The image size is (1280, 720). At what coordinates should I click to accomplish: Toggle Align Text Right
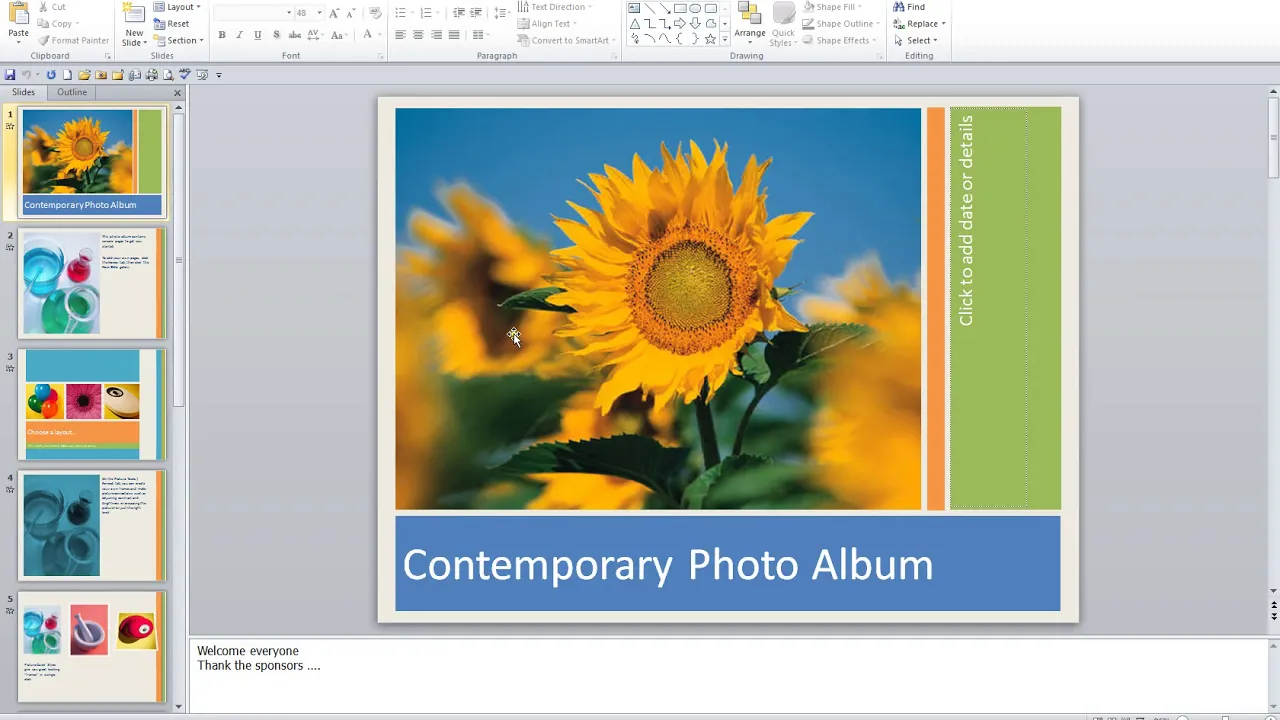(x=436, y=34)
